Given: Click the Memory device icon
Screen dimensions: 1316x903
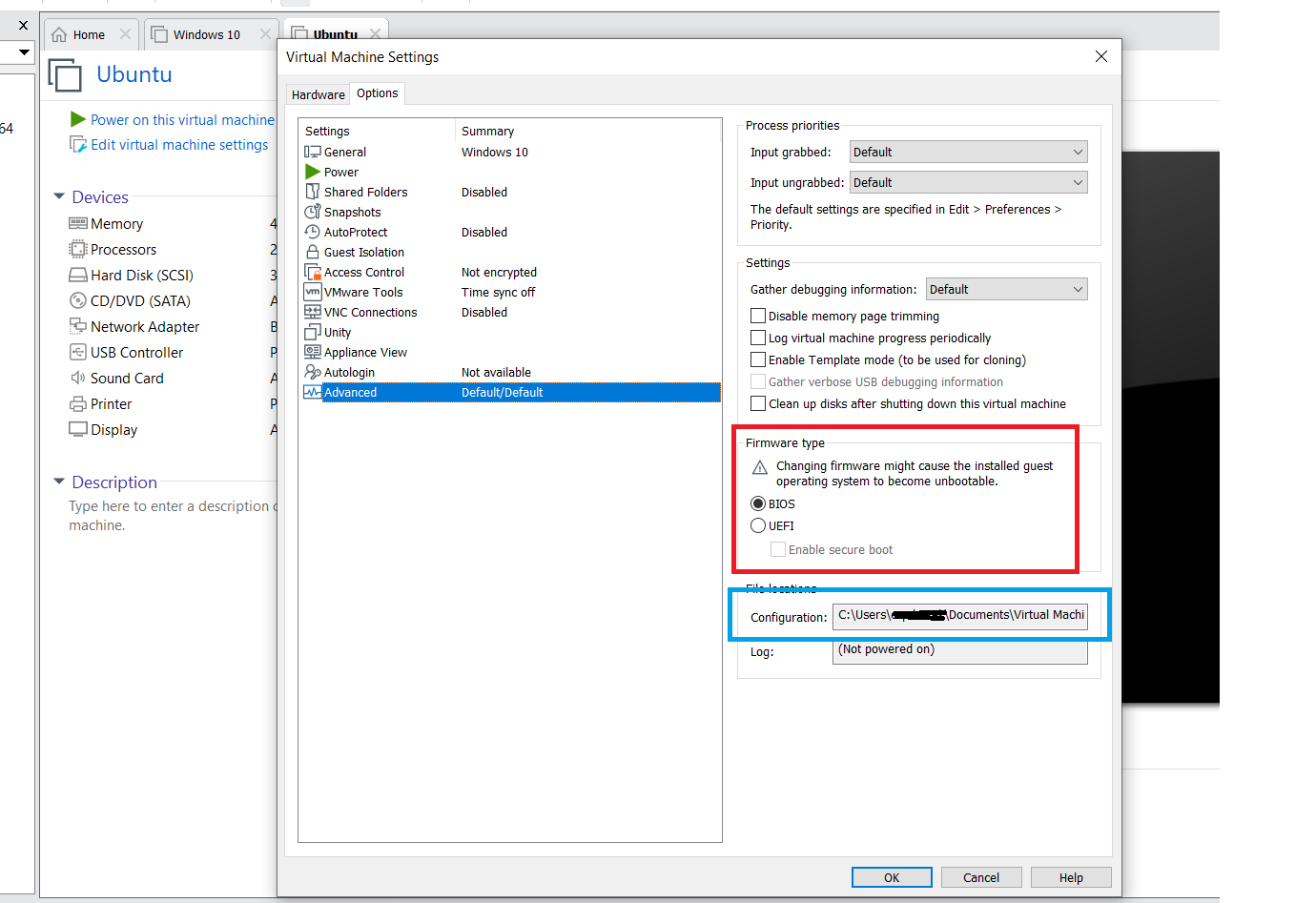Looking at the screenshot, I should tap(77, 223).
